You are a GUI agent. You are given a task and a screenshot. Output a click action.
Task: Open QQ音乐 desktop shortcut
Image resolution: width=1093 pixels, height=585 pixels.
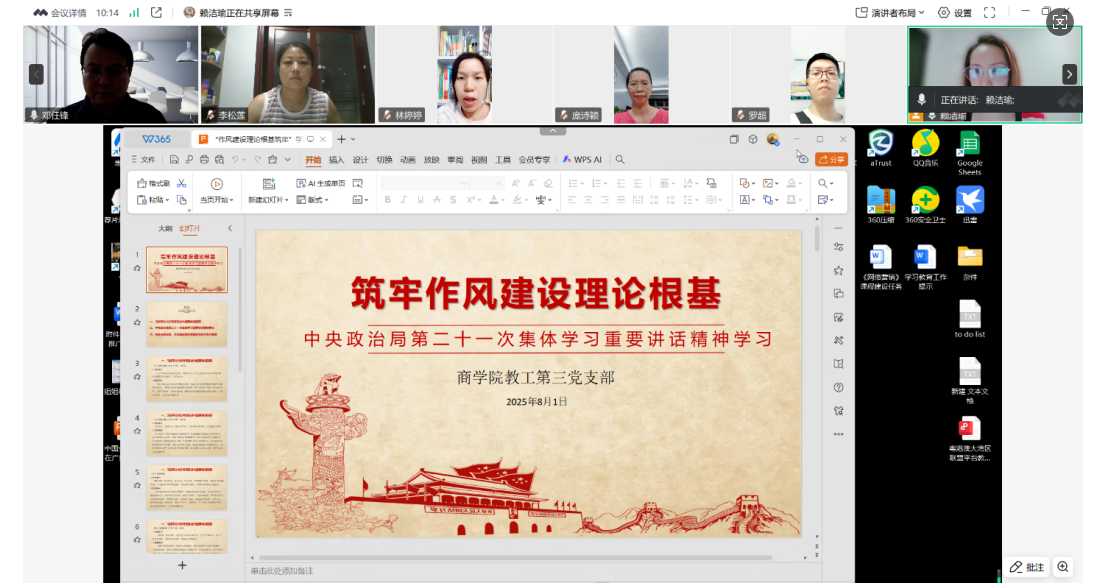coord(925,144)
